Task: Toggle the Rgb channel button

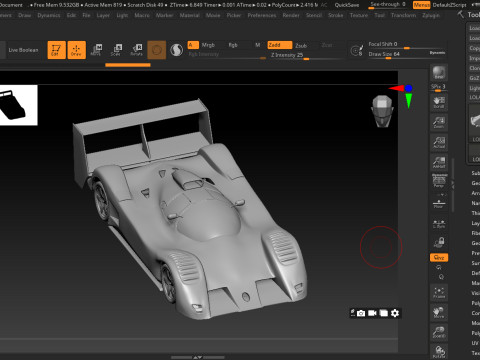Action: coord(233,45)
